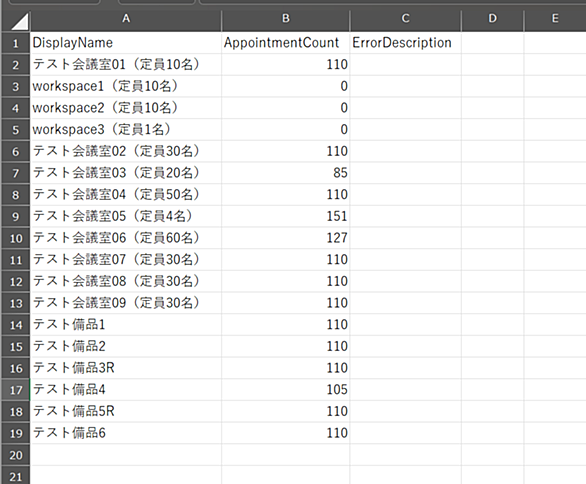The image size is (586, 484).
Task: Select cell テスト備品1
Action: (x=126, y=325)
